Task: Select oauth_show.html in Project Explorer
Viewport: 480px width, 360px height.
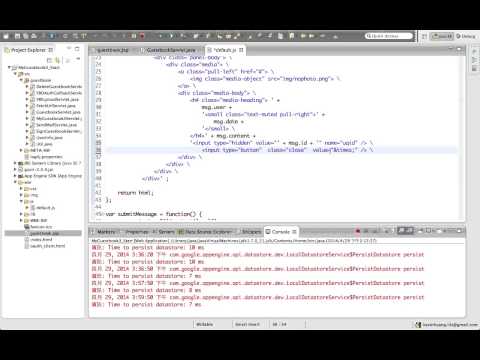Action: tap(47, 246)
